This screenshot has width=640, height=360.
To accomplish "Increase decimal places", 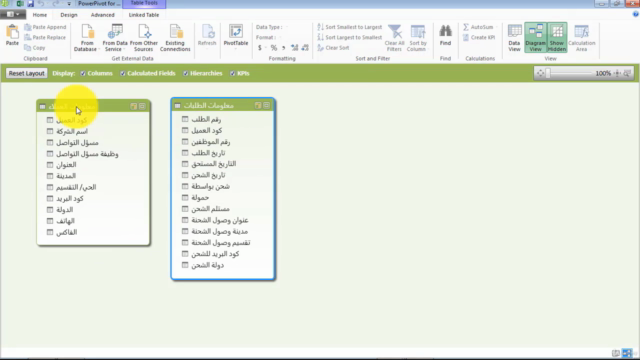I will pyautogui.click(x=294, y=48).
